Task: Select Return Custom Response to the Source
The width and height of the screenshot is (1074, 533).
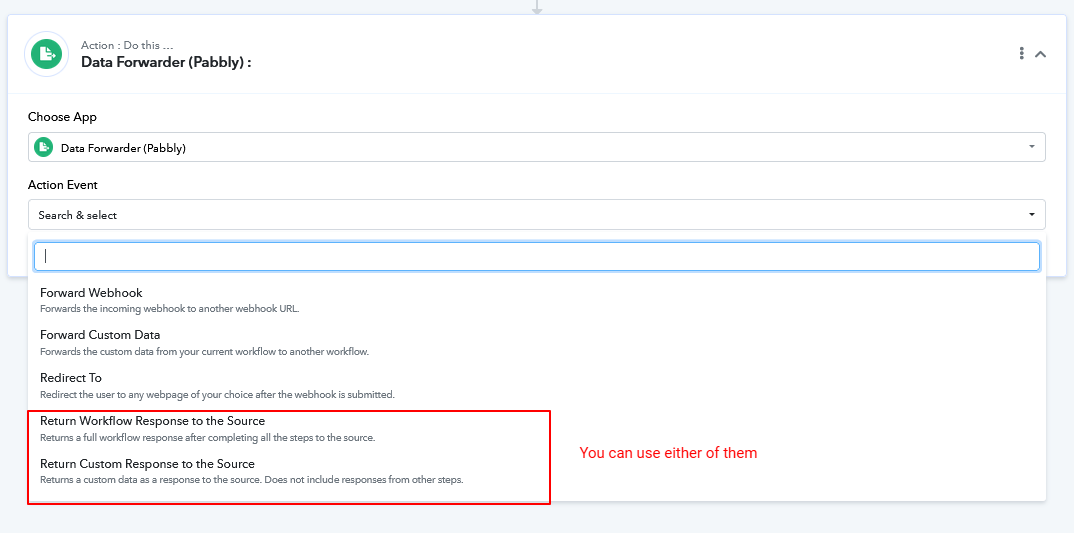Action: click(536, 471)
